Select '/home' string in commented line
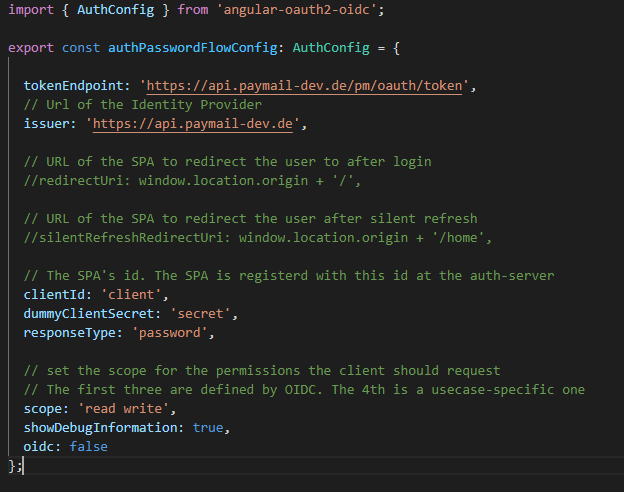 pyautogui.click(x=458, y=238)
